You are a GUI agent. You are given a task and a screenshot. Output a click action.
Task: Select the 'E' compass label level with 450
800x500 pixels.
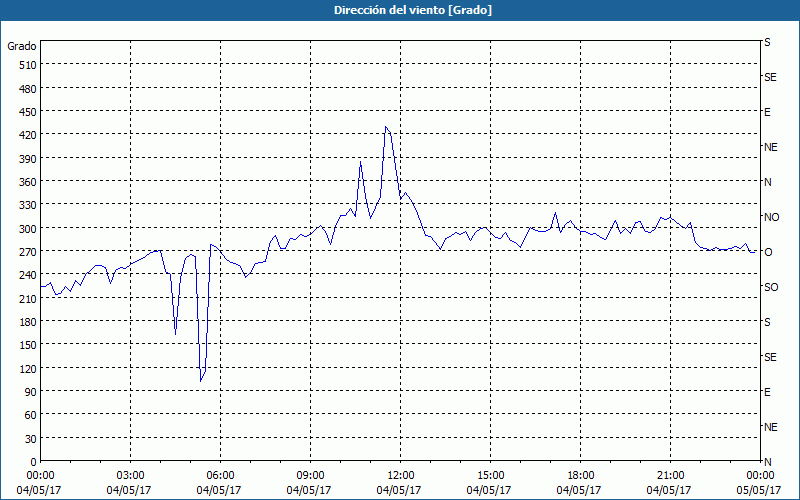(x=767, y=112)
